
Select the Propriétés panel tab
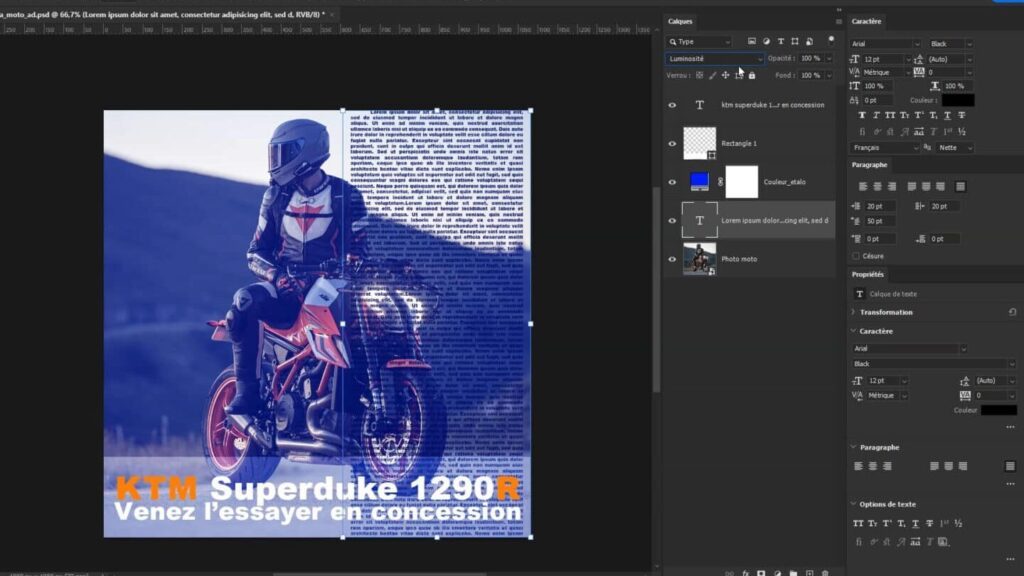tap(867, 274)
